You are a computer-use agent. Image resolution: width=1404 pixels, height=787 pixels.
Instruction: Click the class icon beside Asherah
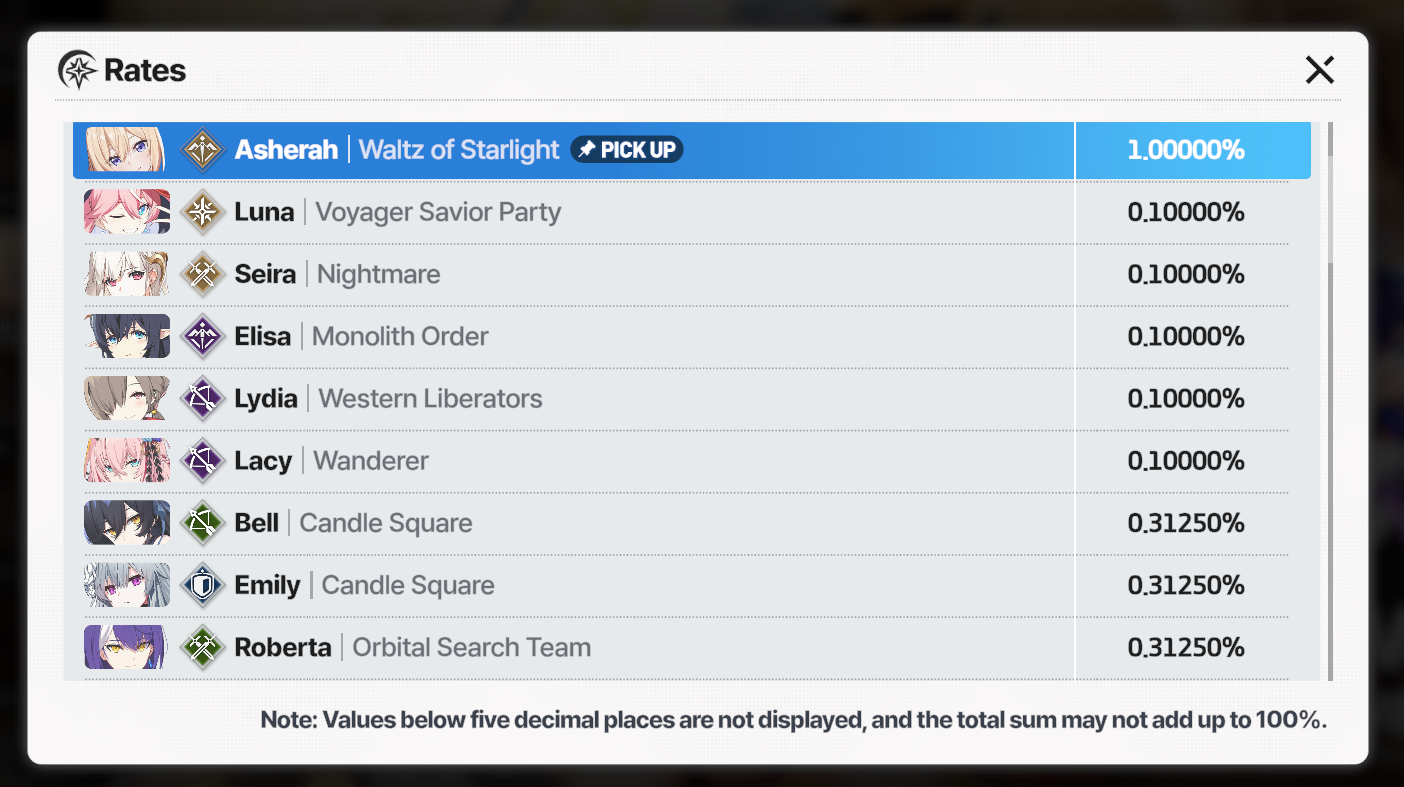(203, 150)
